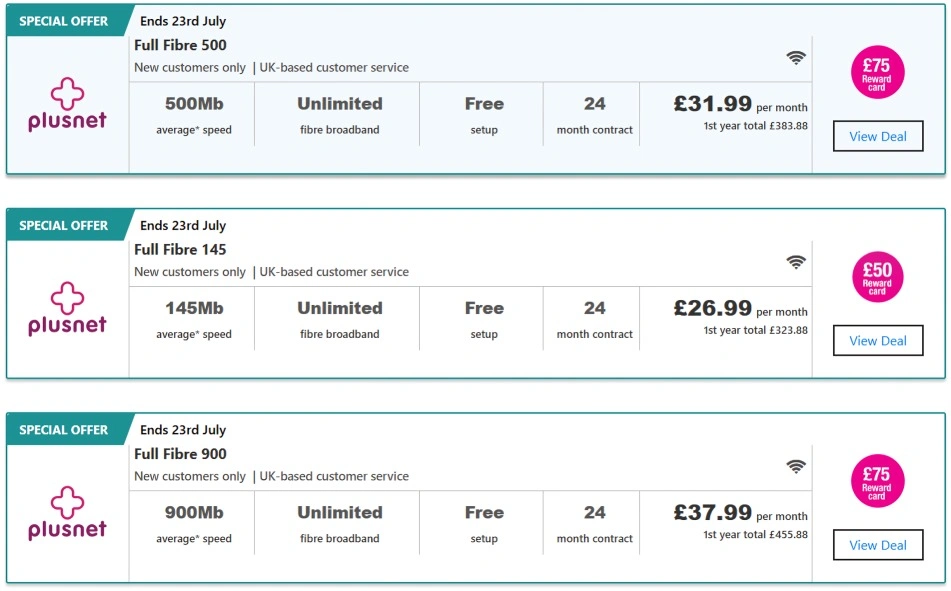This screenshot has width=951, height=591.
Task: View Deal for Full Fibre 145
Action: coord(878,340)
